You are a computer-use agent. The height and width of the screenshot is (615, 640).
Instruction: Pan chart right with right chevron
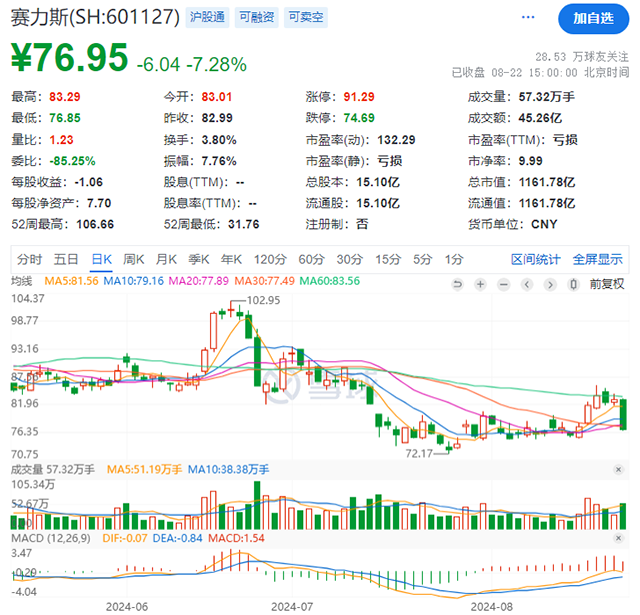click(550, 284)
